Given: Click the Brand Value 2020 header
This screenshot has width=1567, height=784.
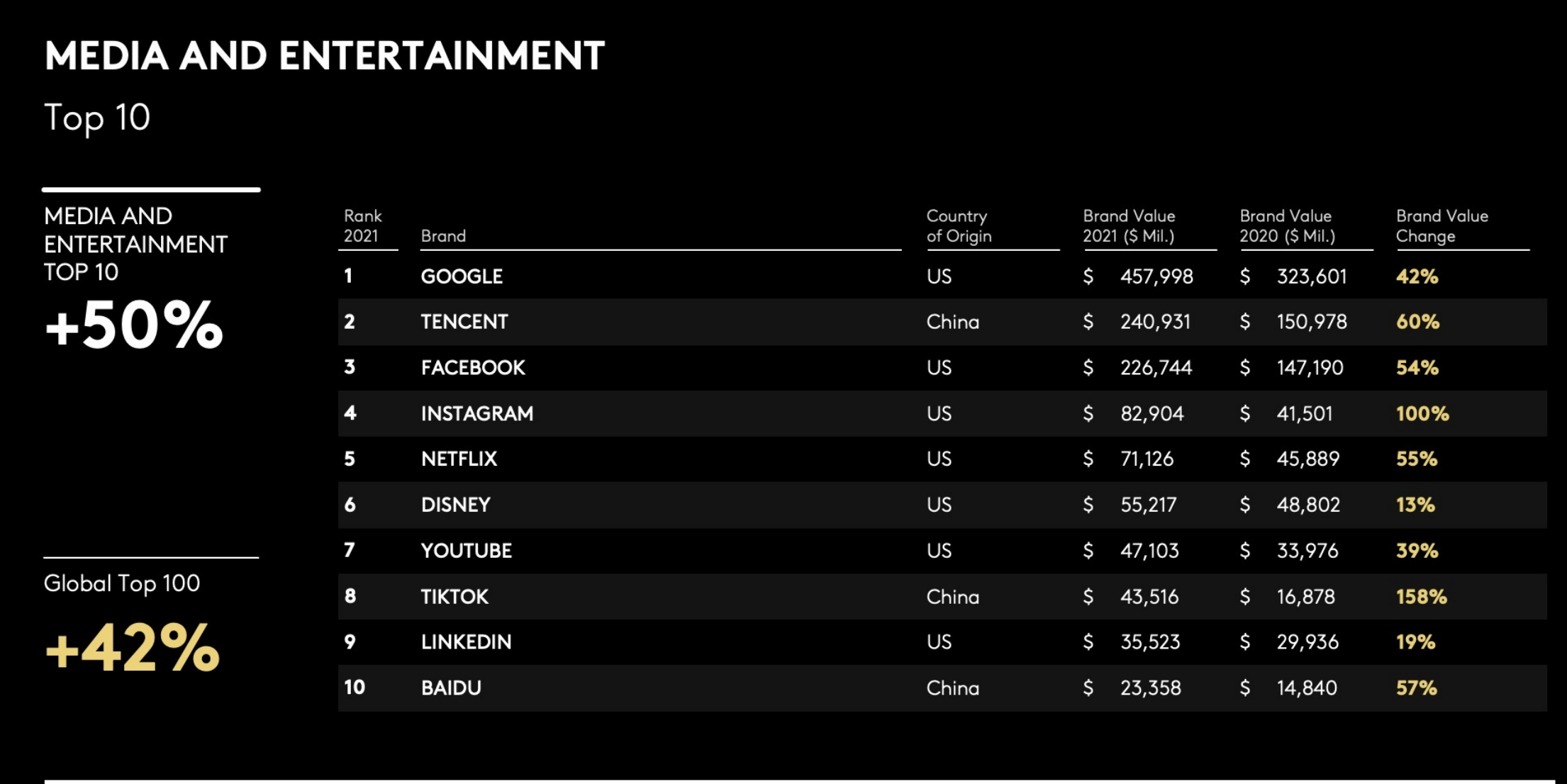Looking at the screenshot, I should click(x=1287, y=226).
